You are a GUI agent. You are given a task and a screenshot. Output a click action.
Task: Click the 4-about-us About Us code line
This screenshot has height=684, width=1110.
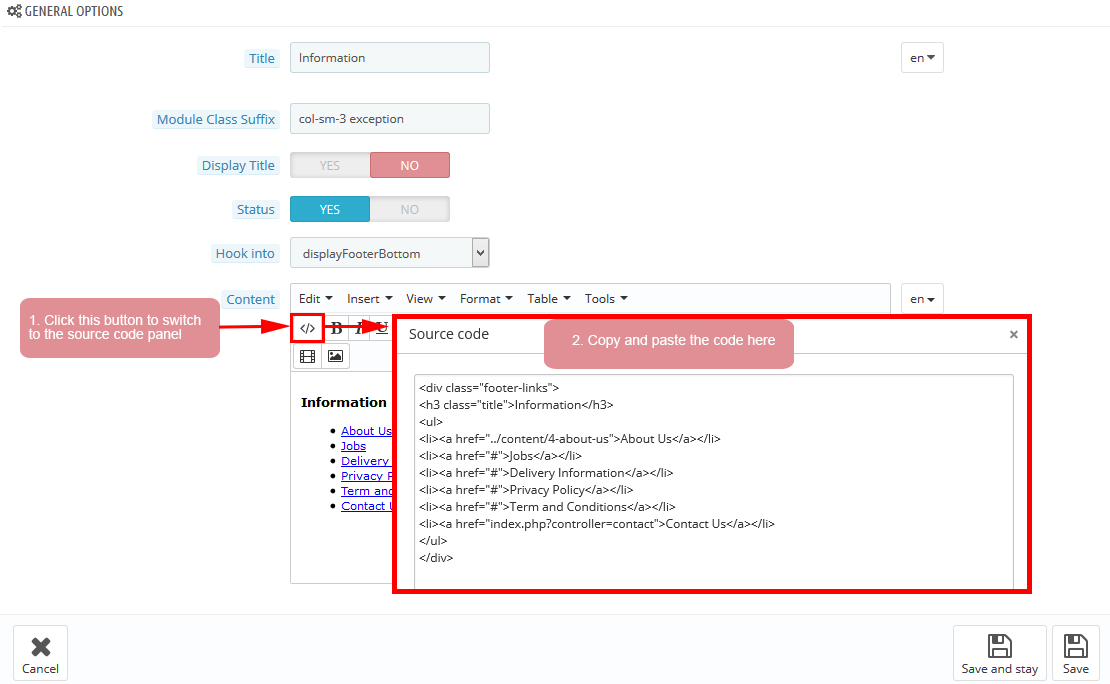pos(570,439)
